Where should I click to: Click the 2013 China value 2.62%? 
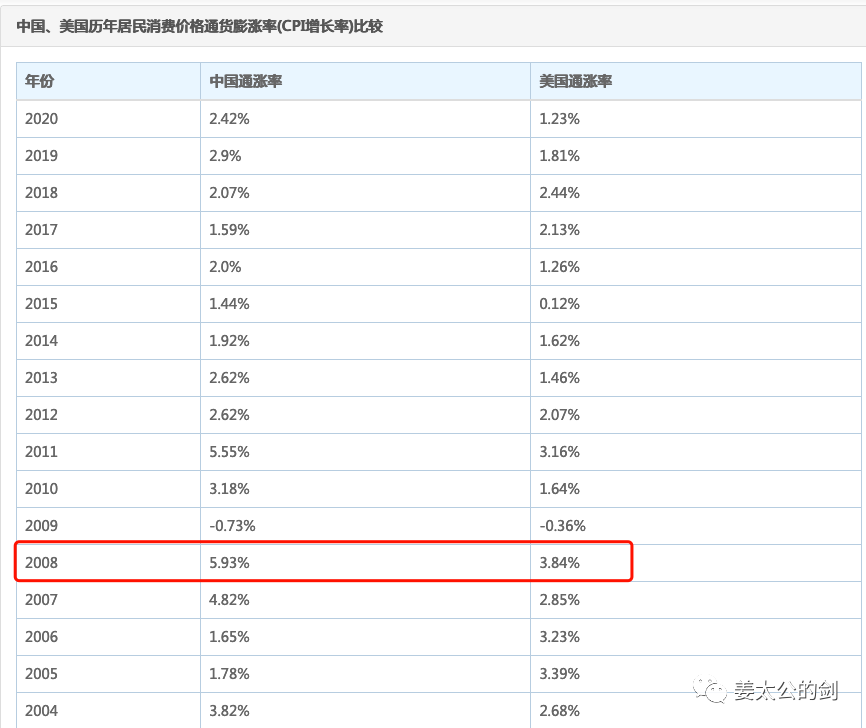pyautogui.click(x=229, y=378)
